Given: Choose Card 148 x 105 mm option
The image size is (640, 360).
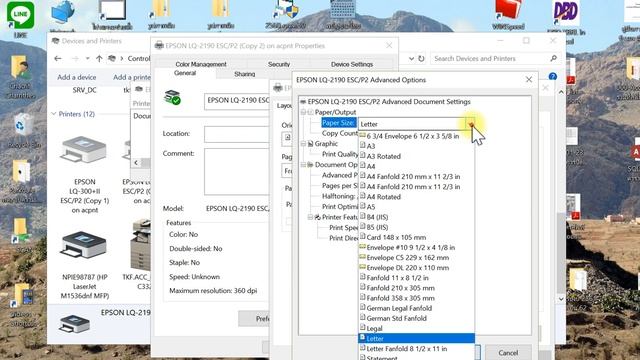Looking at the screenshot, I should point(396,237).
